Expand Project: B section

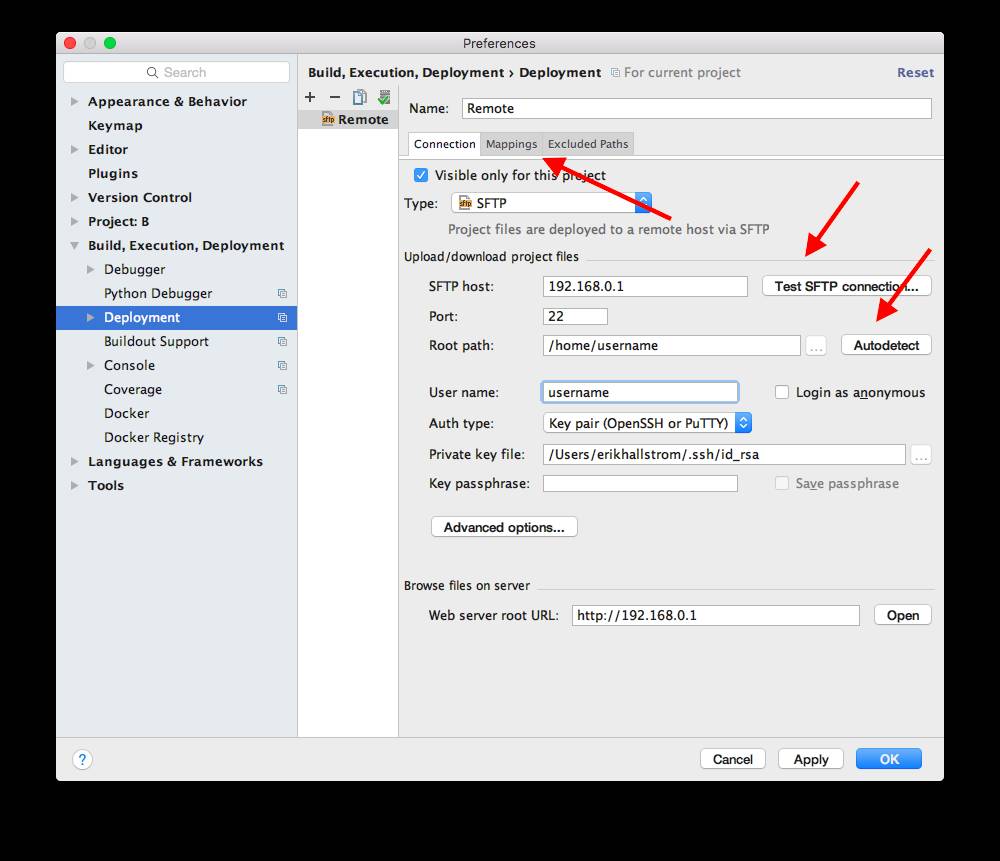pos(75,221)
